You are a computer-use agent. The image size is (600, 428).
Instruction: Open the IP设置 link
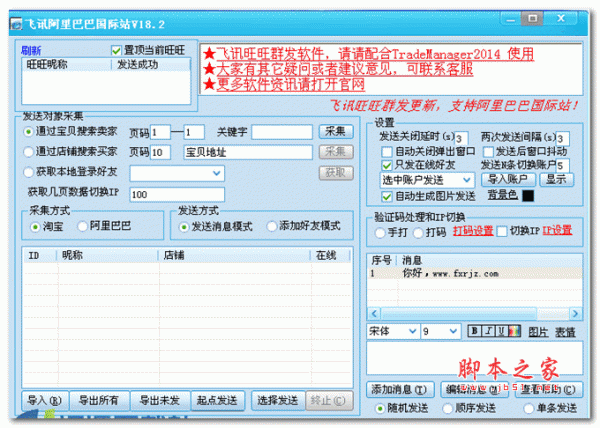tap(557, 230)
